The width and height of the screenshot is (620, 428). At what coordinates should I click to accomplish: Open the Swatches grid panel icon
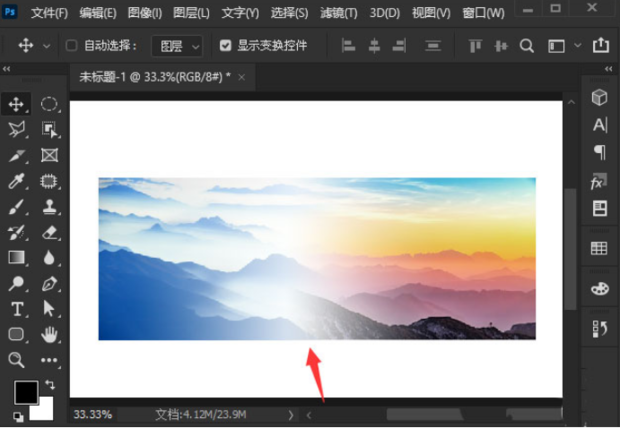coord(599,248)
